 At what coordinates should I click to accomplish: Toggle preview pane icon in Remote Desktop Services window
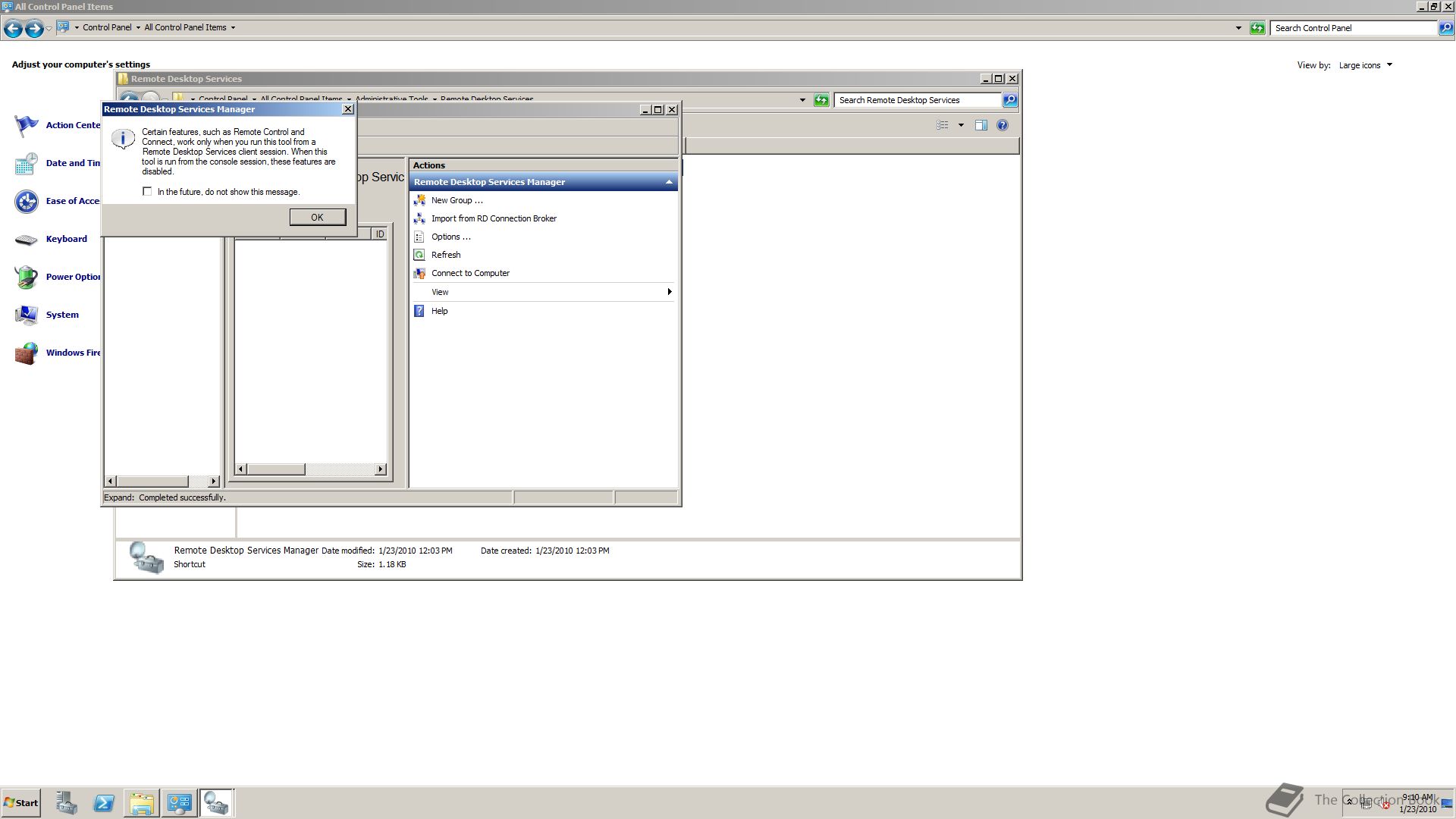[x=981, y=125]
